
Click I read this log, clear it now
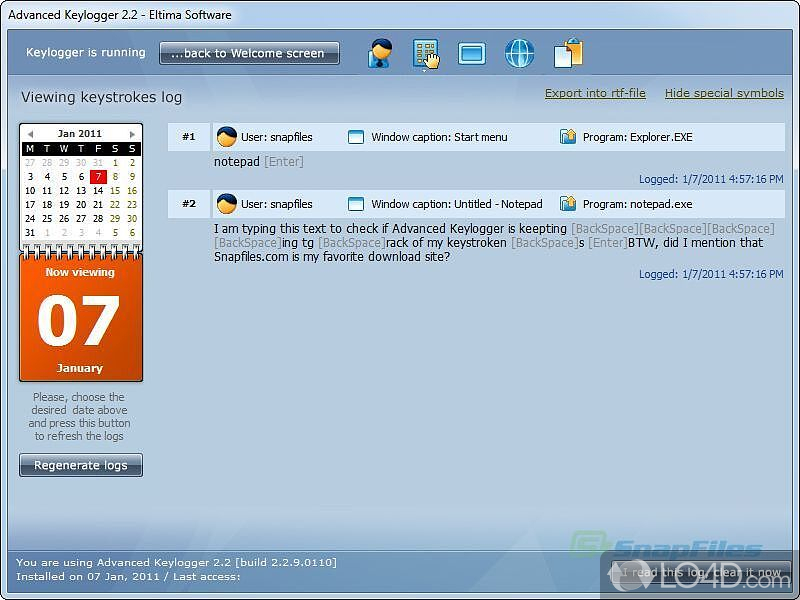tap(702, 572)
